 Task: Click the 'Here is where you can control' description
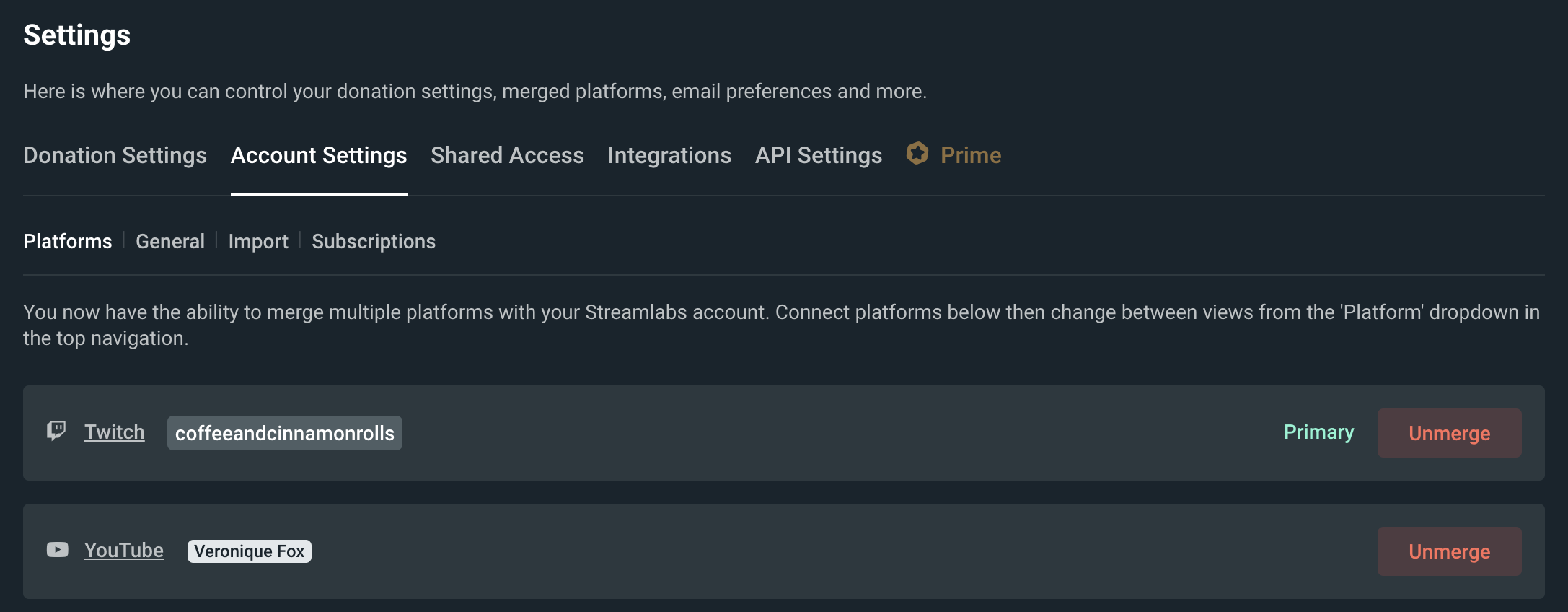click(475, 91)
